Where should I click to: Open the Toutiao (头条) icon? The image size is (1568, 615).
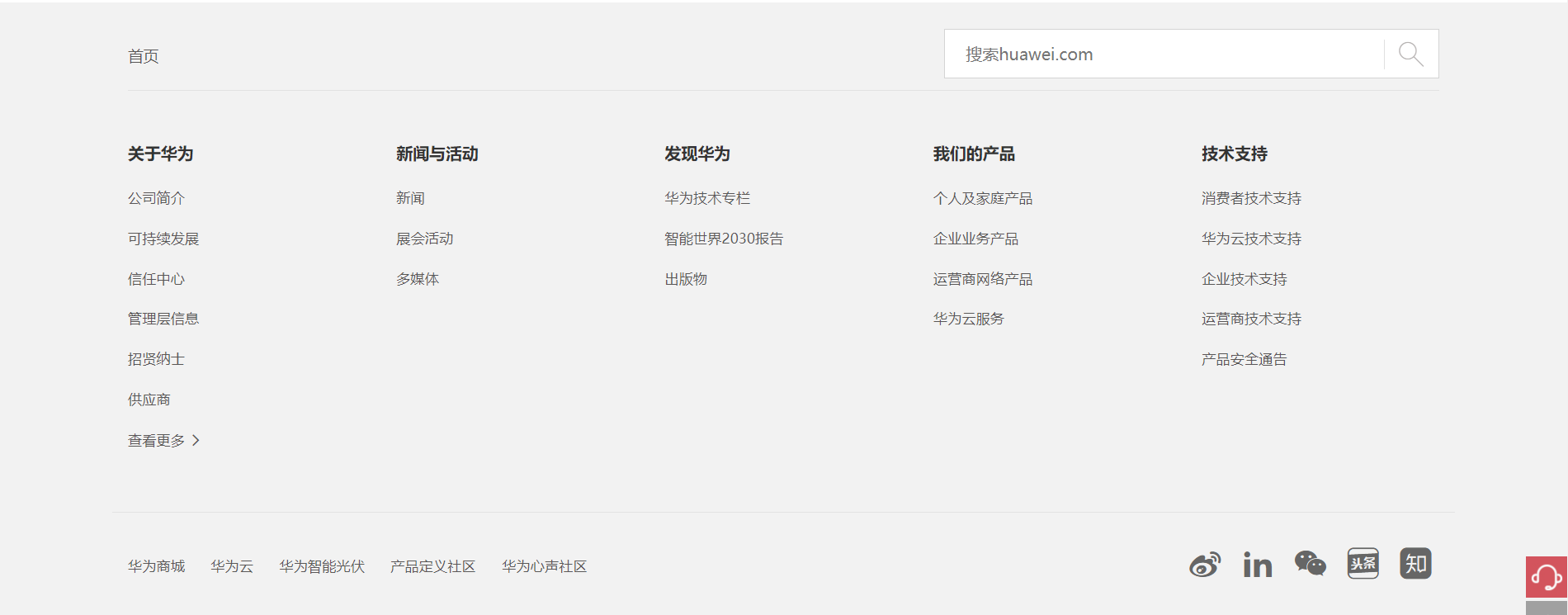[1363, 564]
